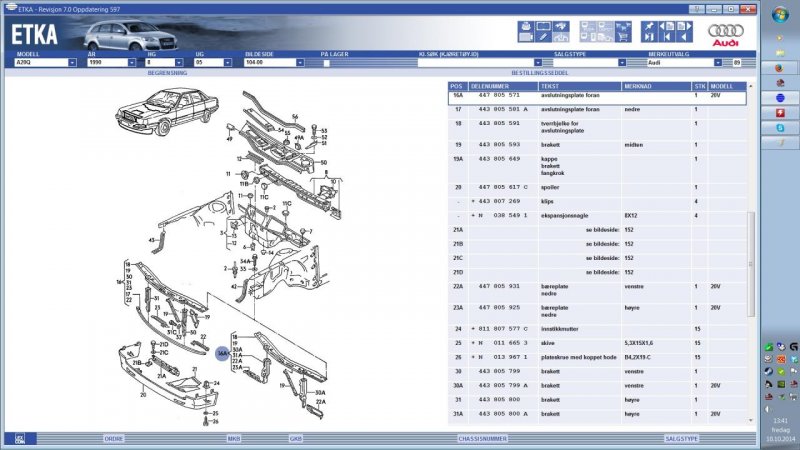The width and height of the screenshot is (800, 450).
Task: Switch to BEGRENSNING tab
Action: pos(167,73)
